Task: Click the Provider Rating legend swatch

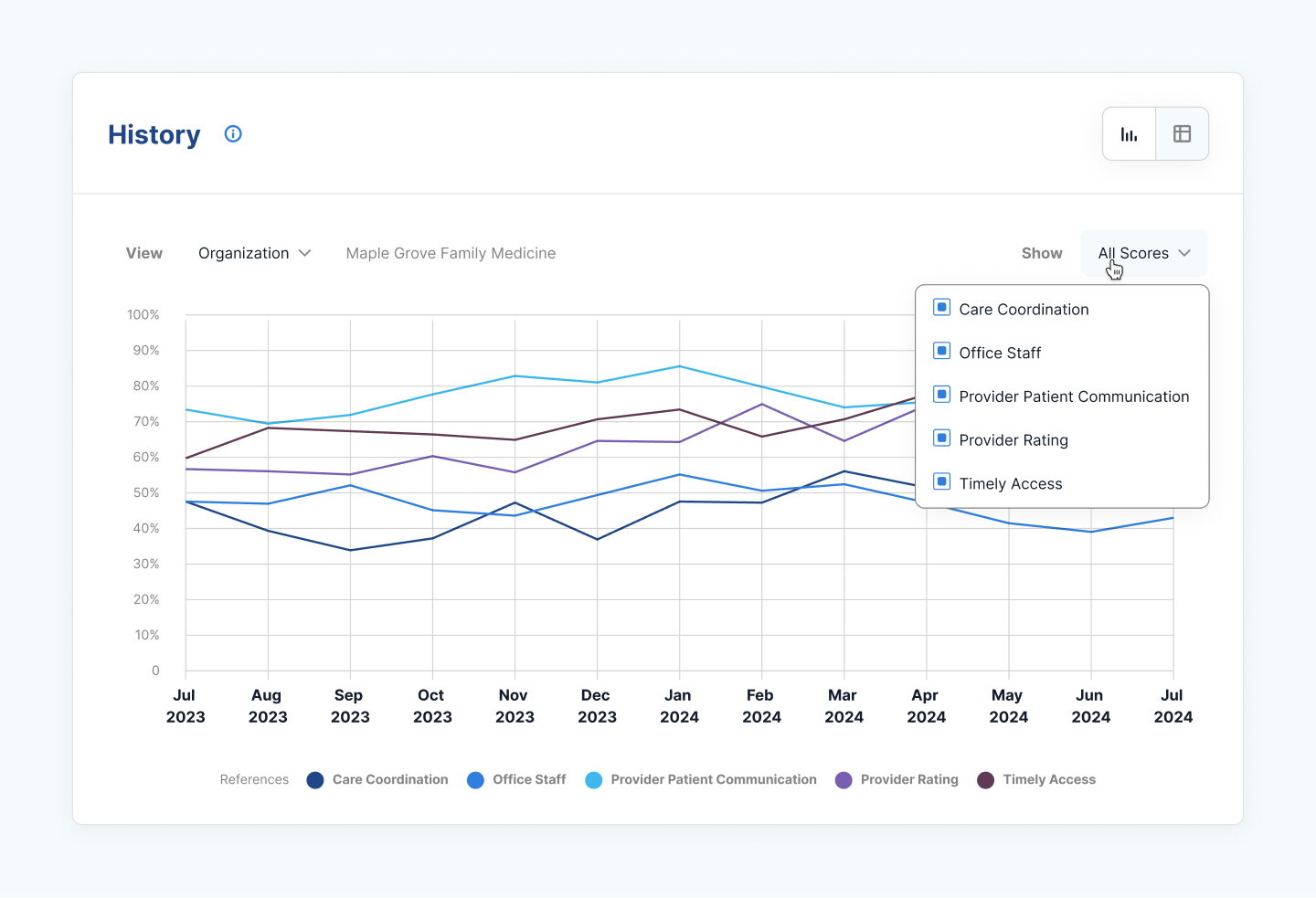Action: click(844, 780)
